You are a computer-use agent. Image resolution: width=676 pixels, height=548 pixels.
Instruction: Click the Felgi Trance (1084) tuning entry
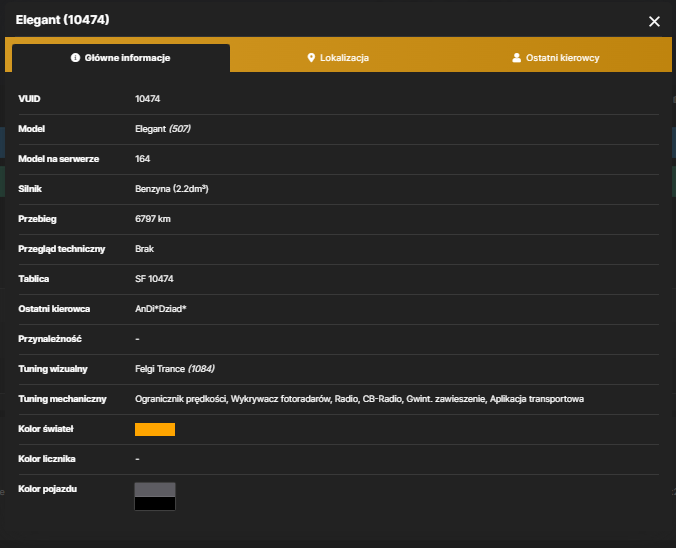point(175,369)
